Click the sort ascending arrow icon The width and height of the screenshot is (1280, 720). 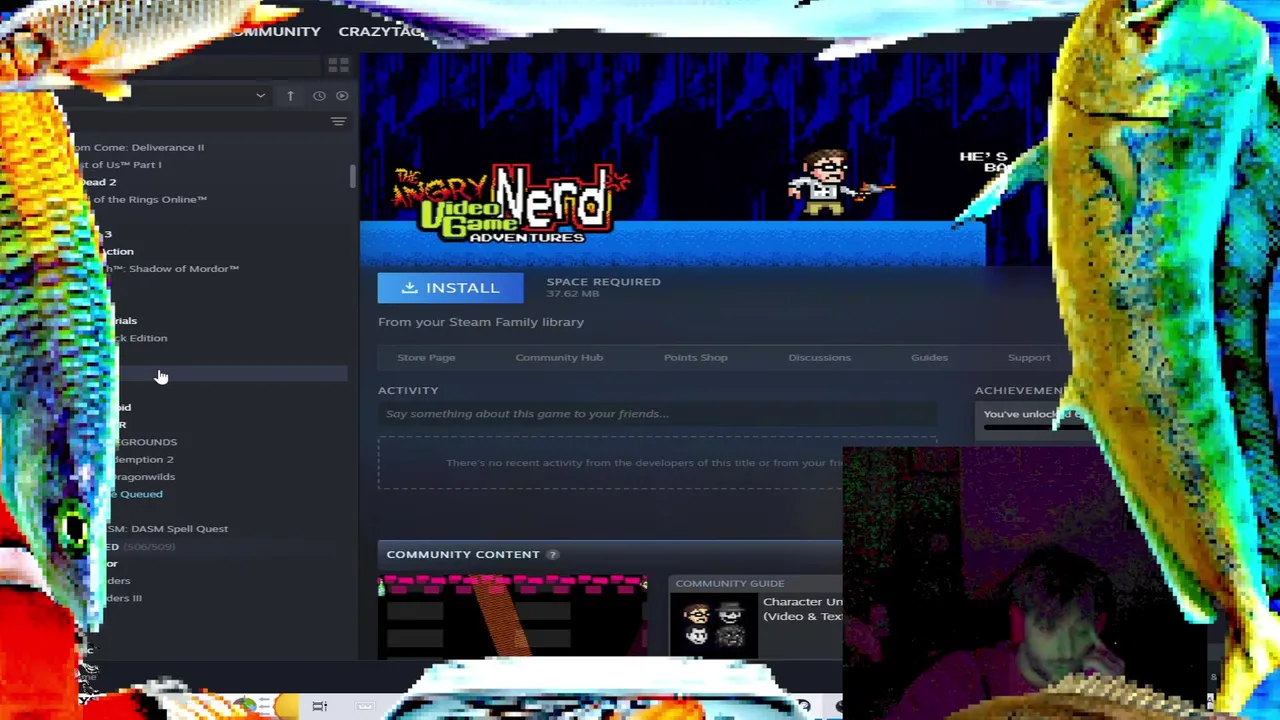click(x=290, y=96)
